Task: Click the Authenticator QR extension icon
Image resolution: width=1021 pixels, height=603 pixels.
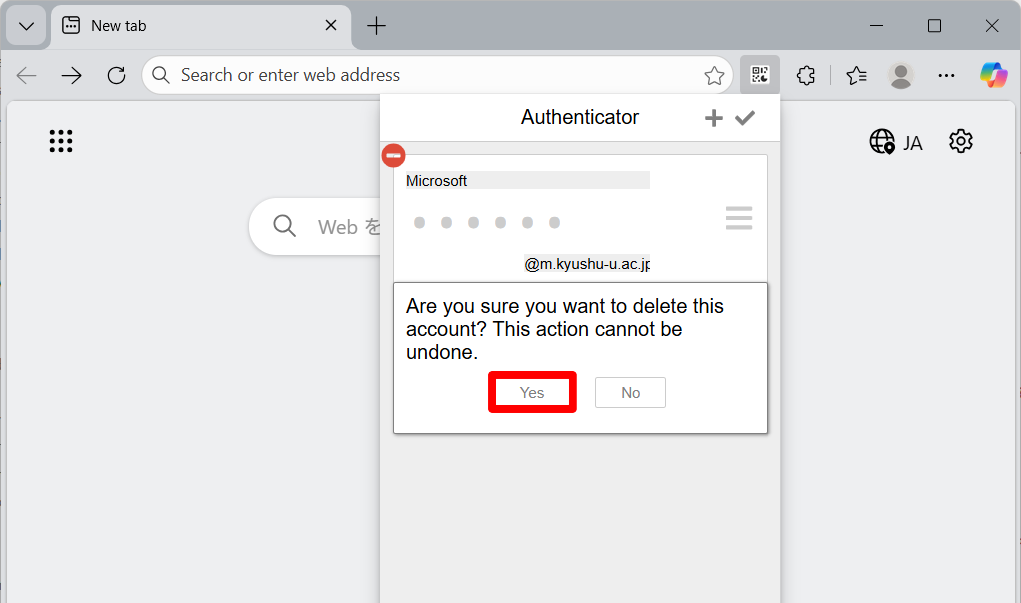Action: click(x=760, y=75)
